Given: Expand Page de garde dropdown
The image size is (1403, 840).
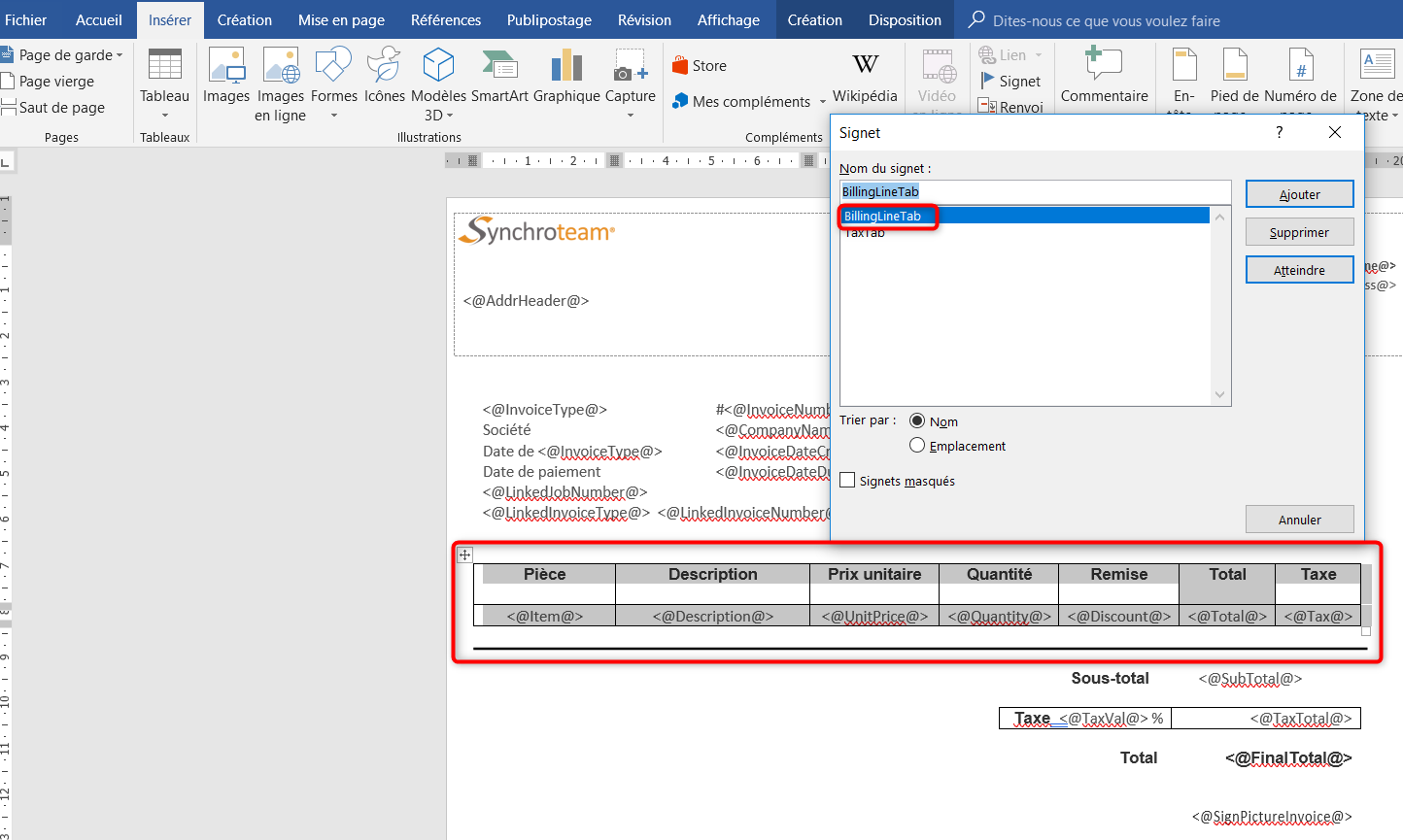Looking at the screenshot, I should [120, 55].
